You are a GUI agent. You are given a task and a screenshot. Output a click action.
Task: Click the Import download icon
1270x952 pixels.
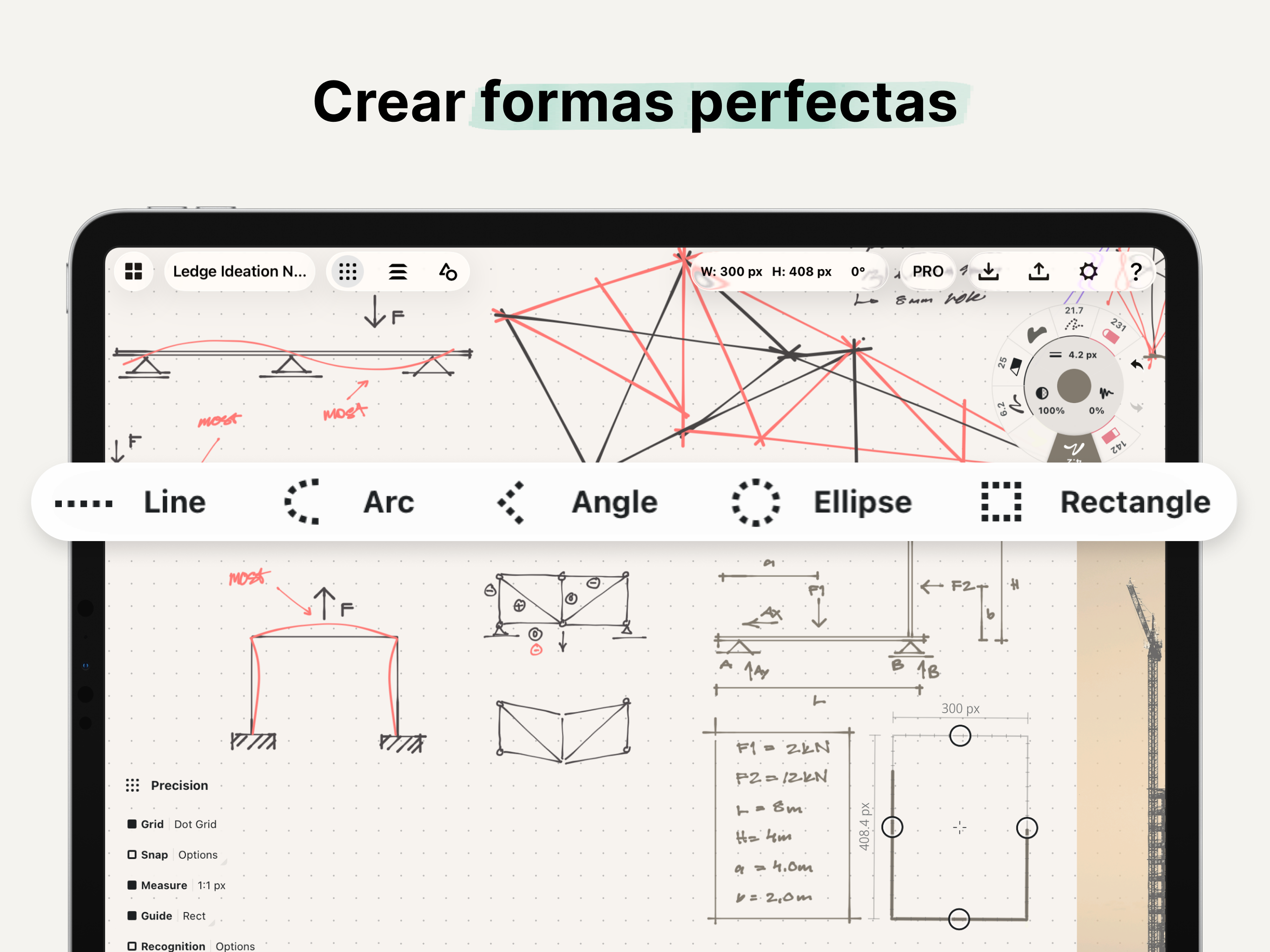point(988,271)
